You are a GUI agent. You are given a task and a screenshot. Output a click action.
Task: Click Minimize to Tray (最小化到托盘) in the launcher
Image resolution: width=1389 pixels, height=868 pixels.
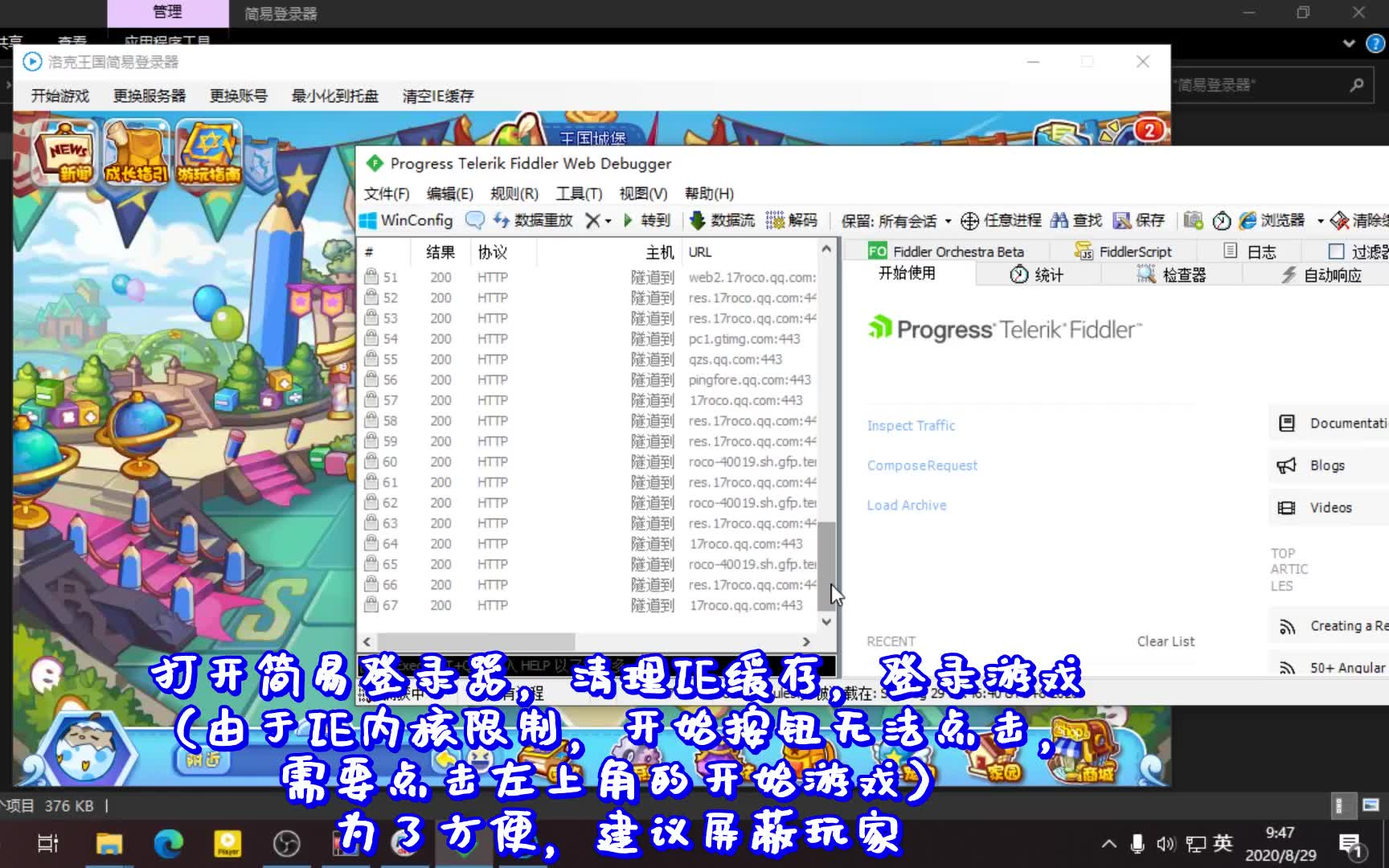pos(335,96)
